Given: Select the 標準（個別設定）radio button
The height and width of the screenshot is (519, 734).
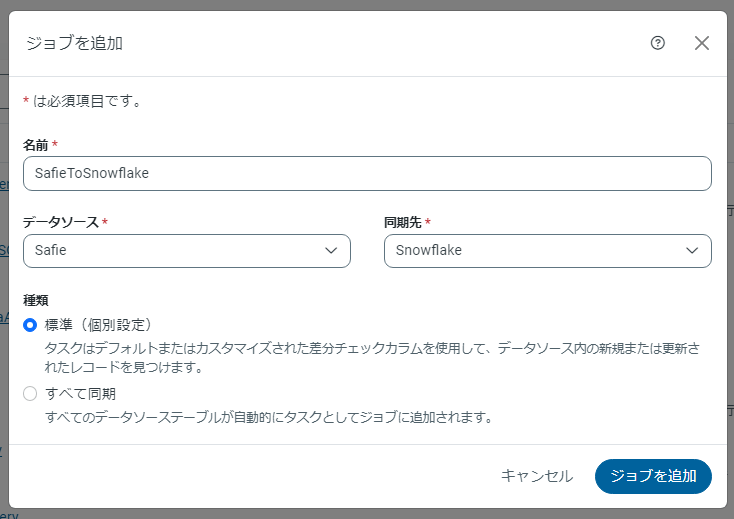Looking at the screenshot, I should click(30, 324).
